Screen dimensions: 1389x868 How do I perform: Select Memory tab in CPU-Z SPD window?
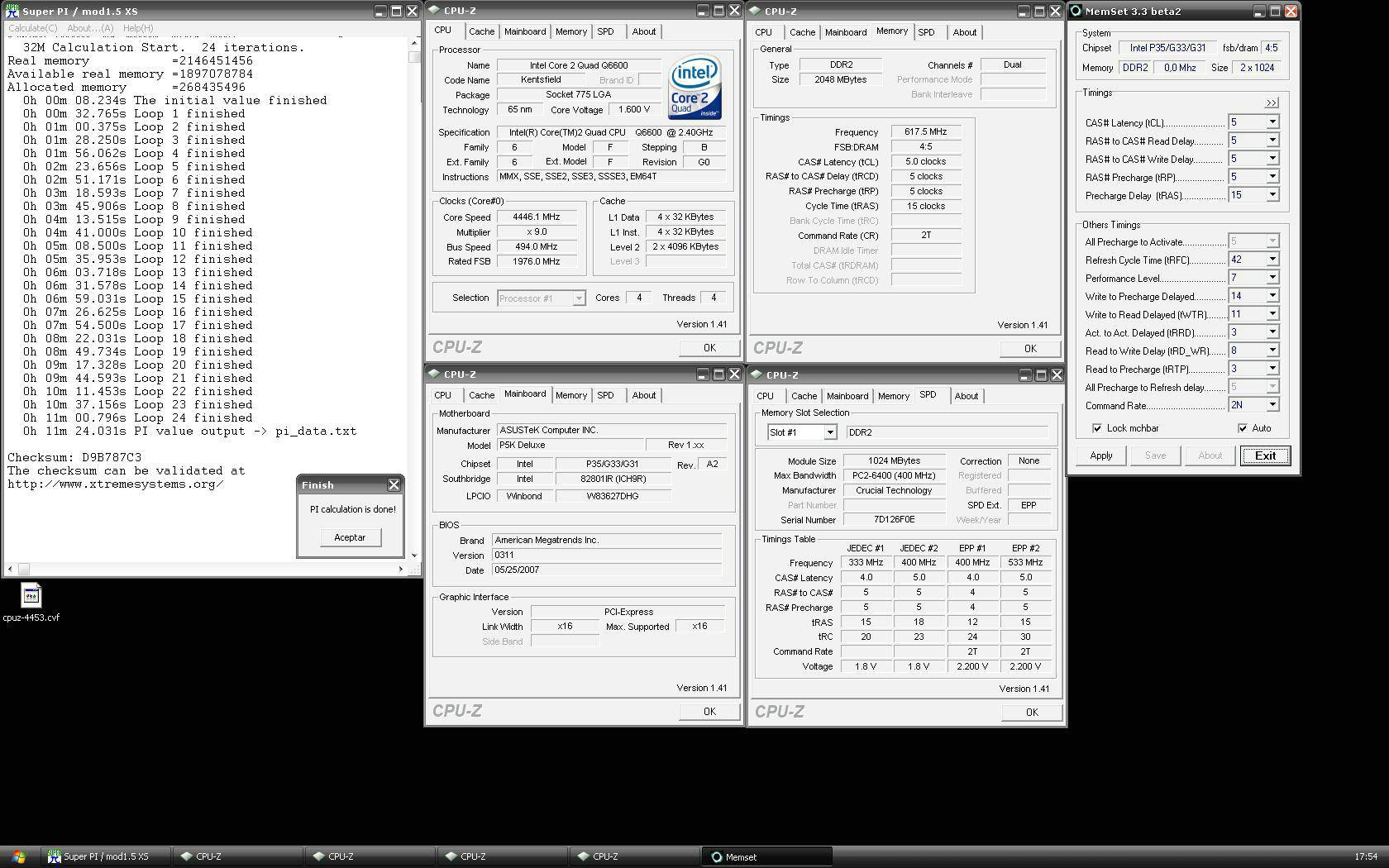[893, 396]
